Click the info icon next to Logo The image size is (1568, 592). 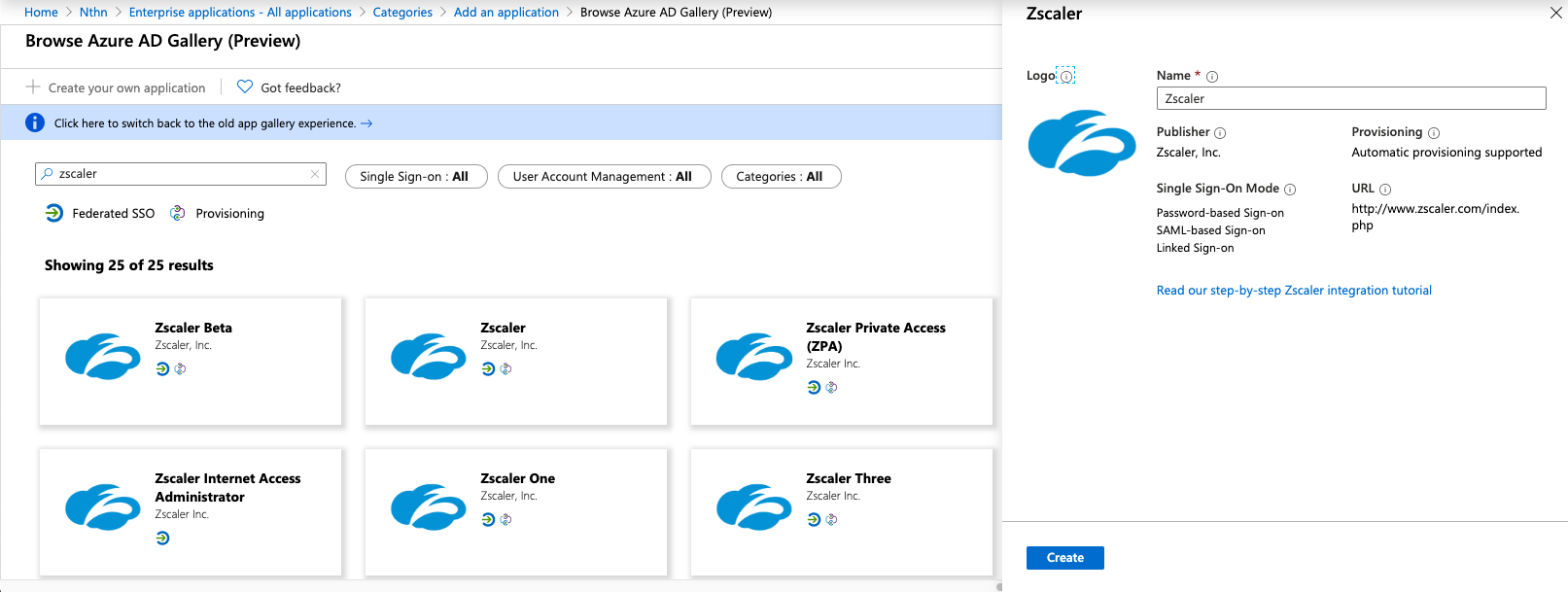(x=1066, y=77)
